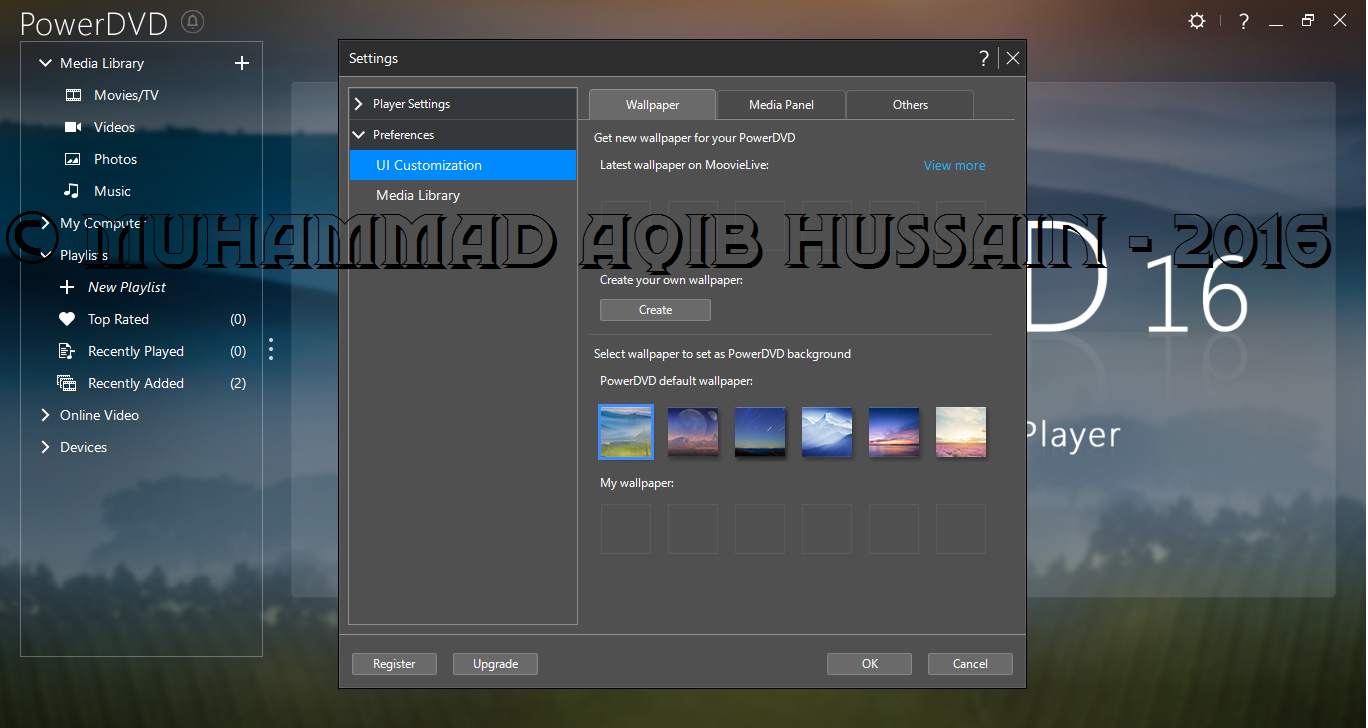Screen dimensions: 1368x728
Task: Expand the My Computer section
Action: pos(45,223)
